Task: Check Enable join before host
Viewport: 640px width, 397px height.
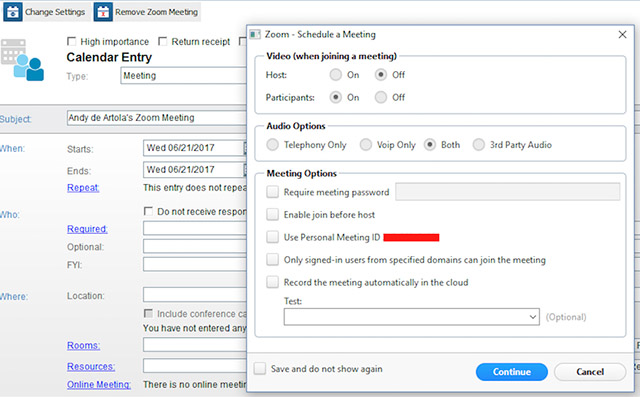Action: pos(272,215)
